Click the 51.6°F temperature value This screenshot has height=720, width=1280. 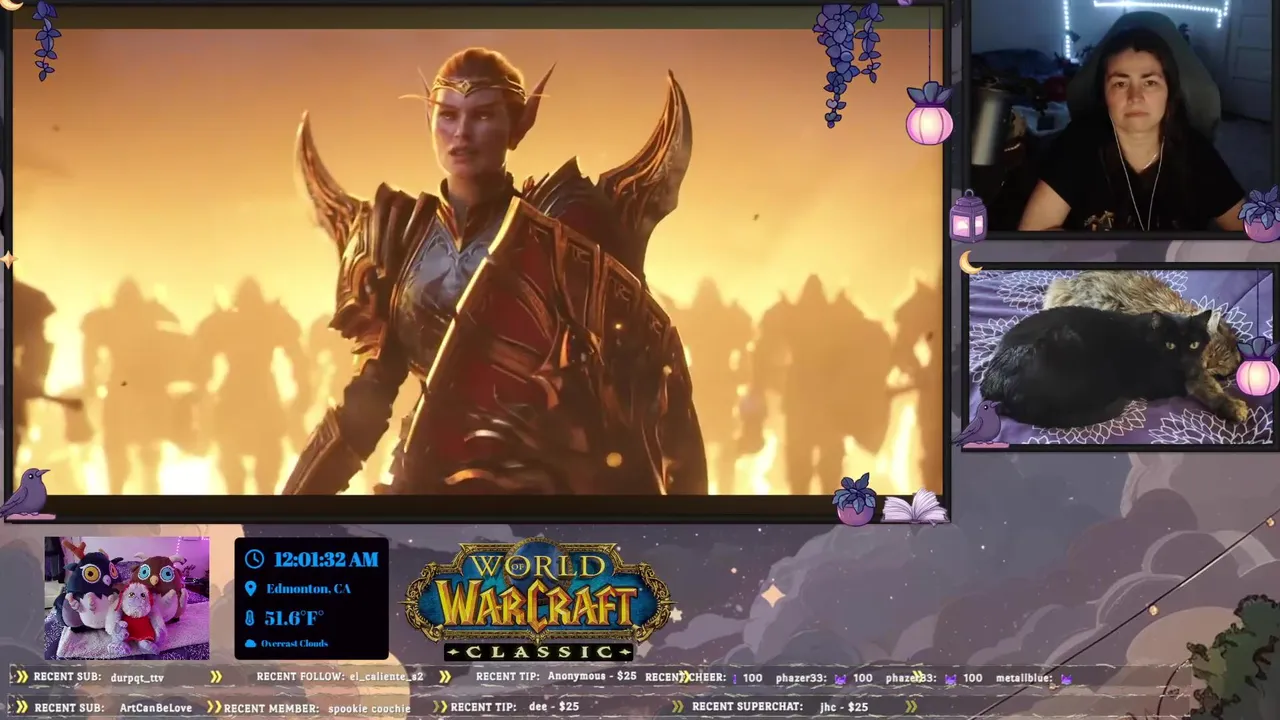(x=294, y=618)
